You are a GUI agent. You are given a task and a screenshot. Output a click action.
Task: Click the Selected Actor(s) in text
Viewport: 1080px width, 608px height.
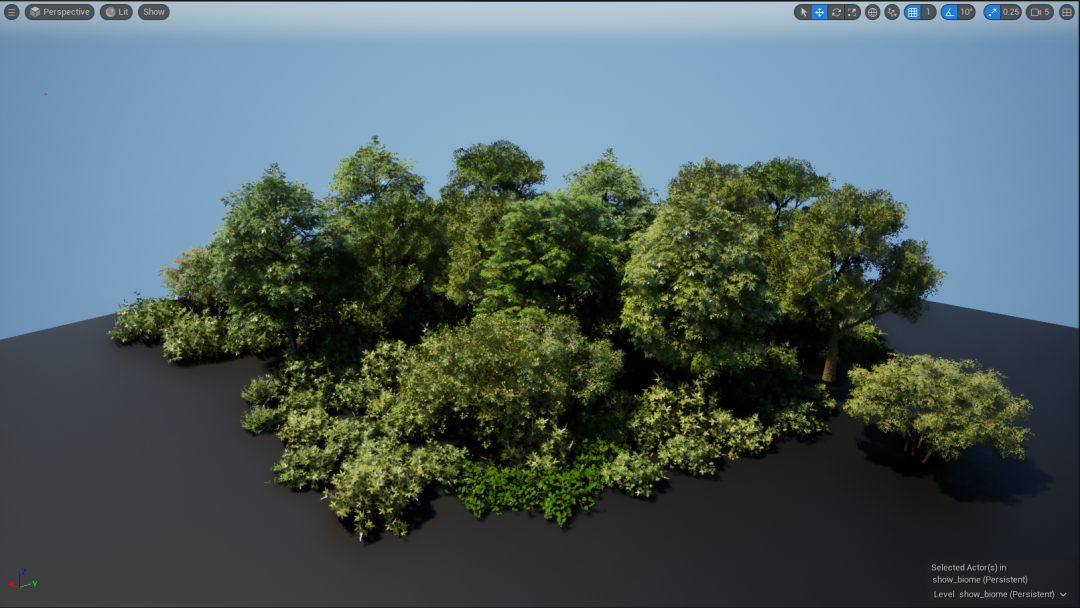tap(968, 567)
